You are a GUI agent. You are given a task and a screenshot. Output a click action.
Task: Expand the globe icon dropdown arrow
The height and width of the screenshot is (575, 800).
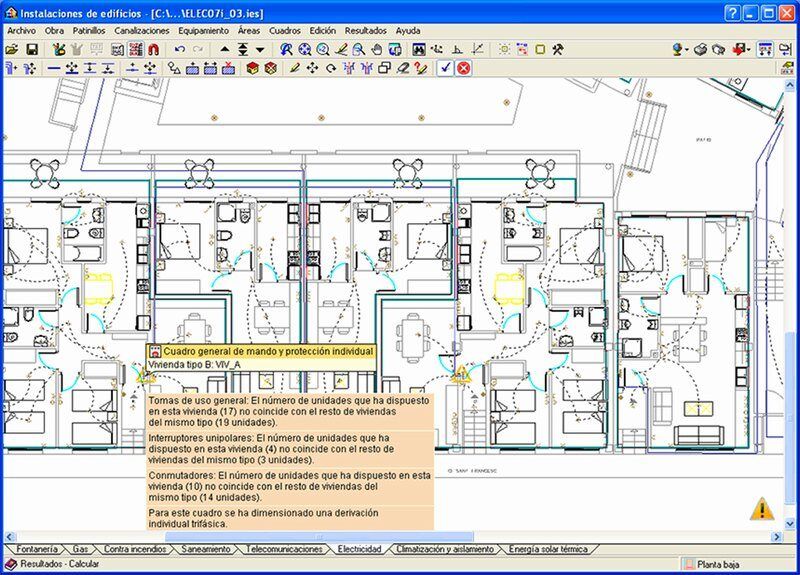pyautogui.click(x=688, y=49)
